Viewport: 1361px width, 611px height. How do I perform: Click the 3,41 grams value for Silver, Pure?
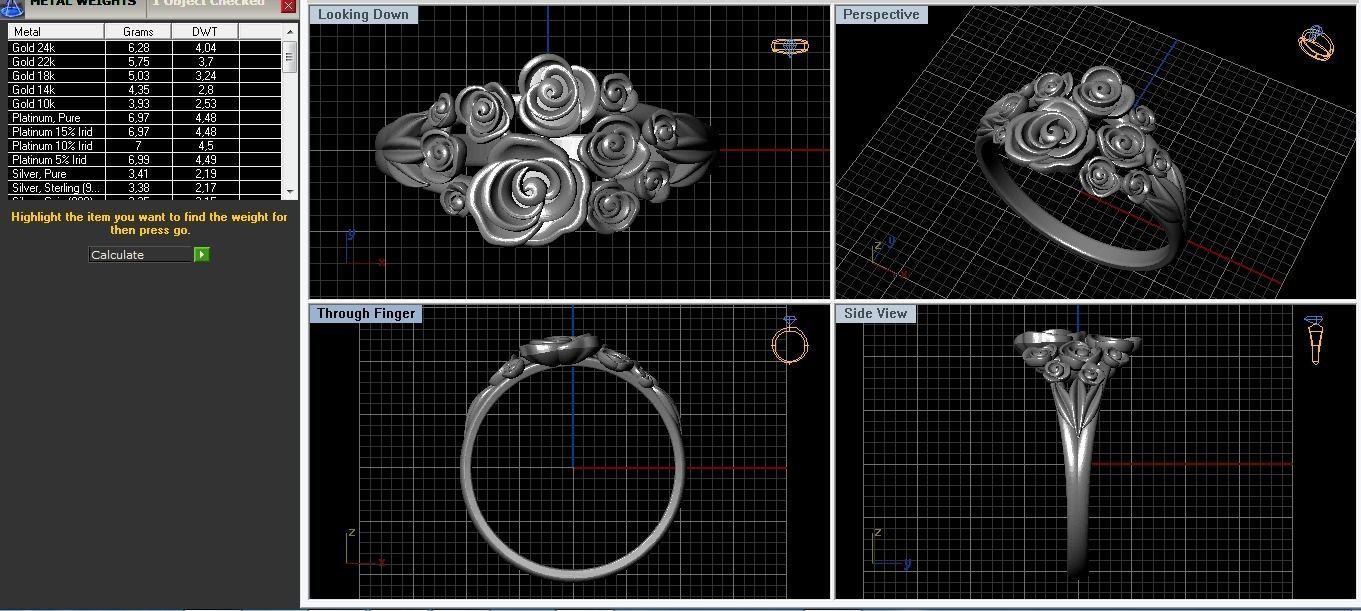point(139,174)
